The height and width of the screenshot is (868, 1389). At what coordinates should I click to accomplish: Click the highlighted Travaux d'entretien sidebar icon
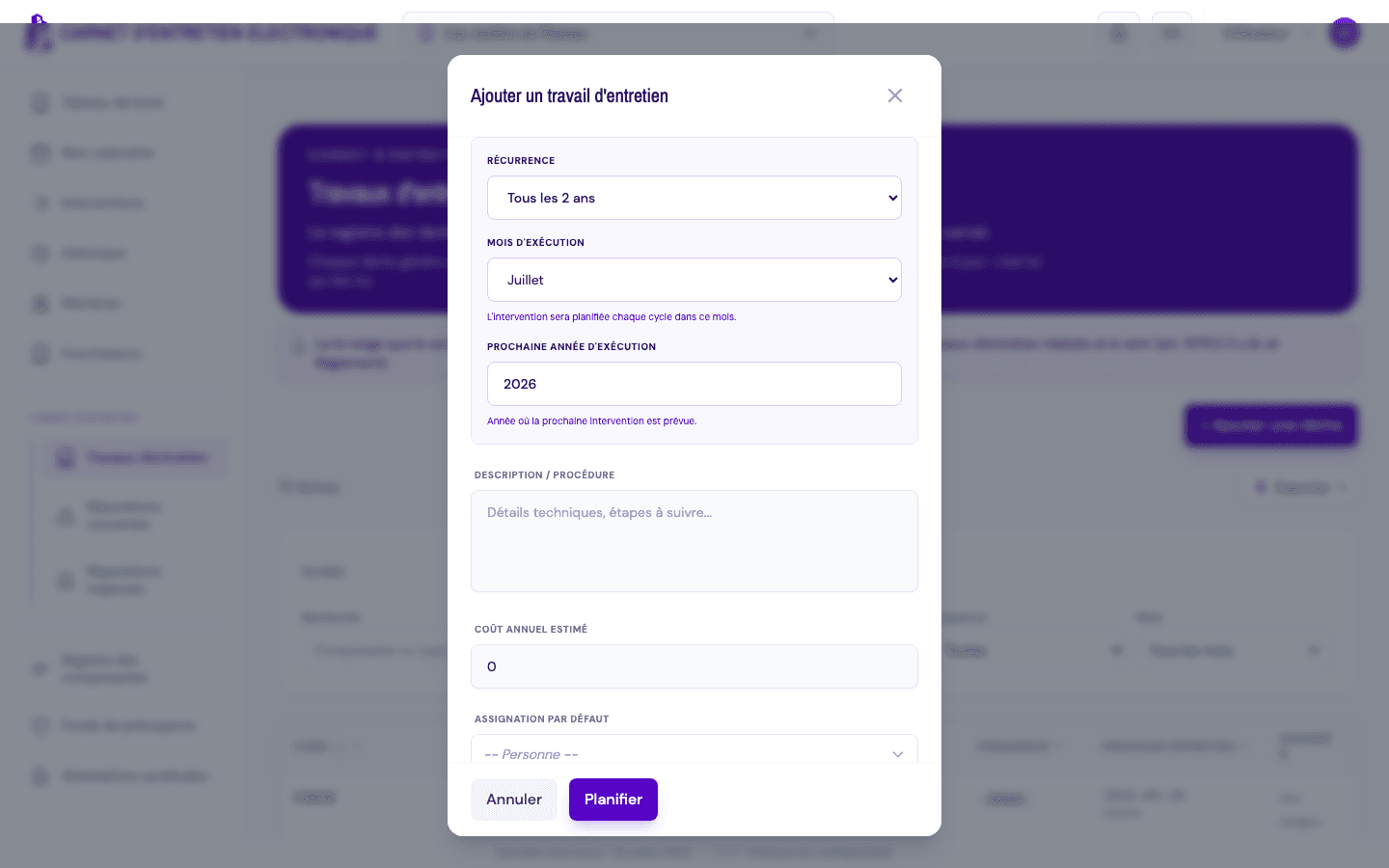(x=66, y=457)
